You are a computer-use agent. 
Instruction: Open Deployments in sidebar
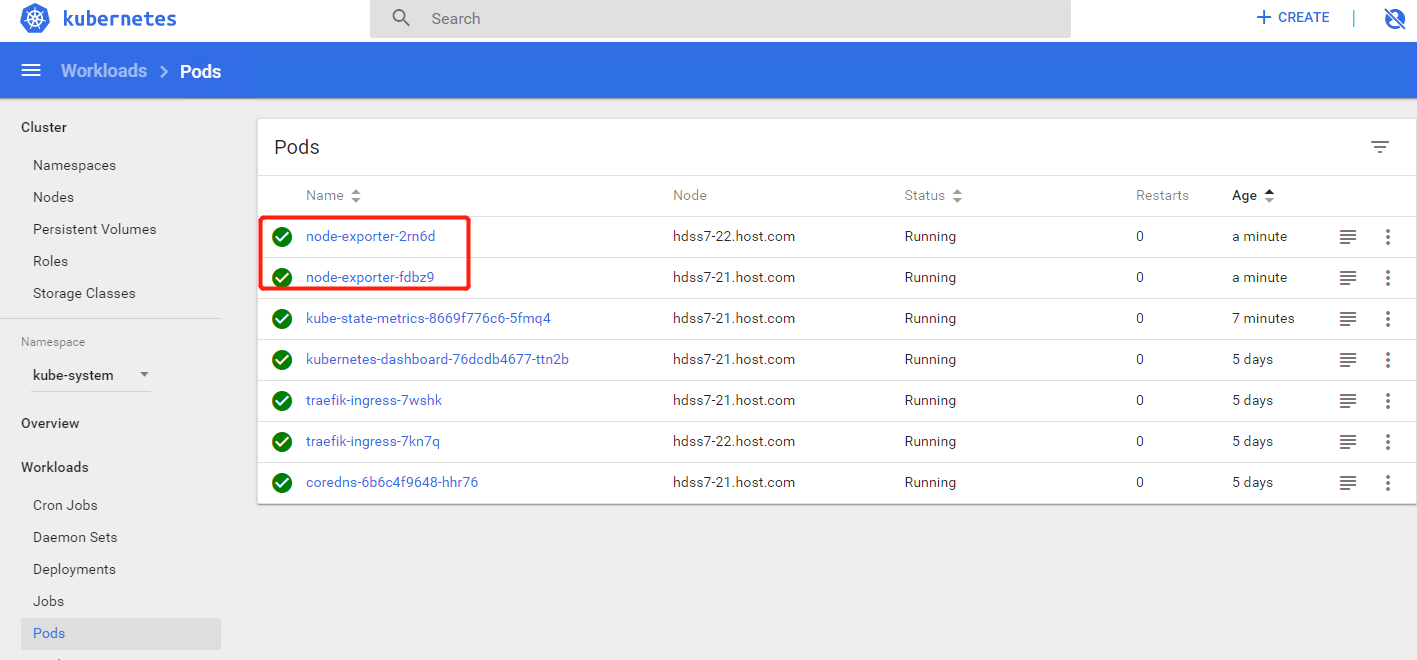point(74,569)
